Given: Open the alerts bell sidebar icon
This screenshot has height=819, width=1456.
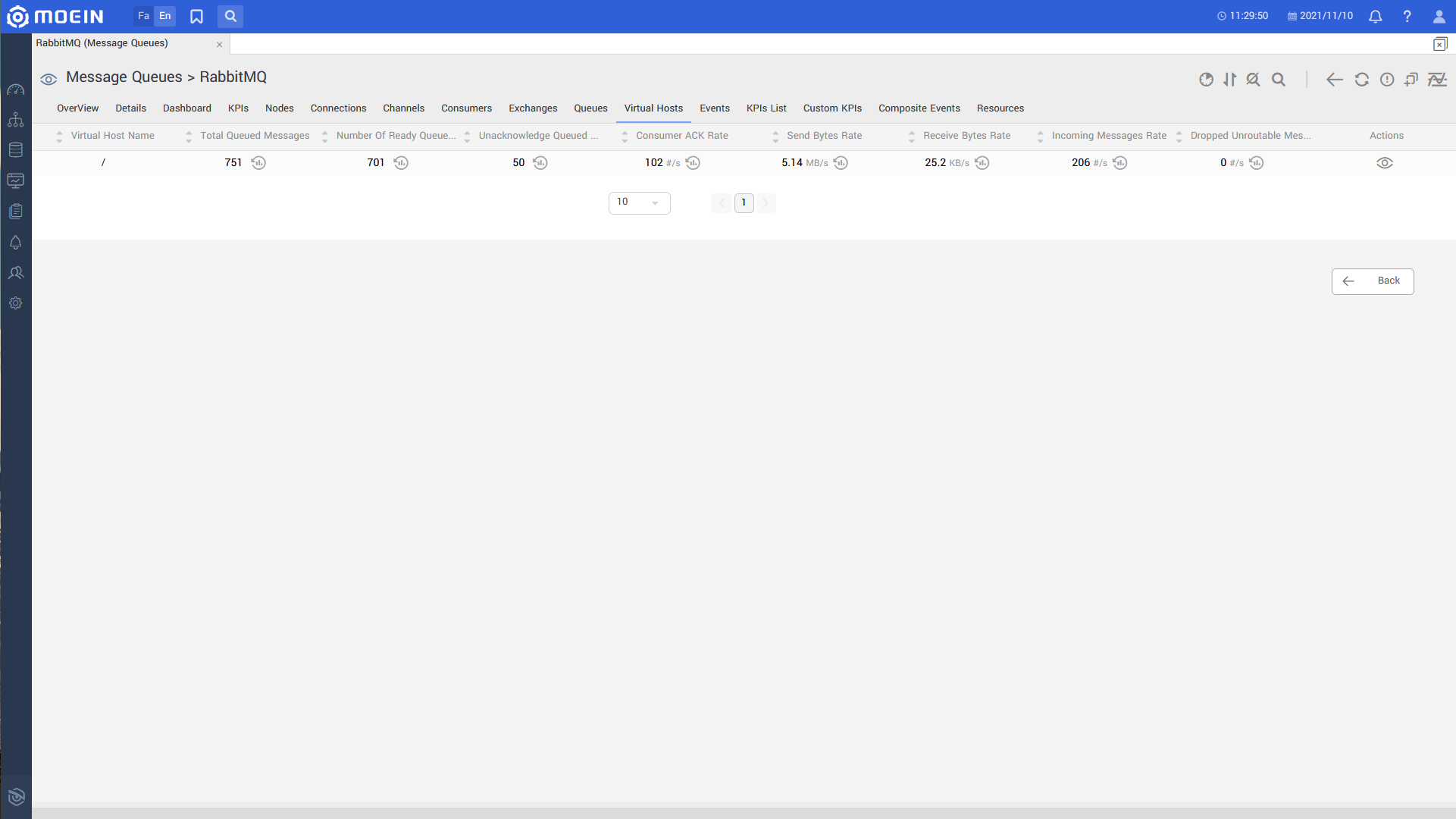Looking at the screenshot, I should [x=15, y=242].
